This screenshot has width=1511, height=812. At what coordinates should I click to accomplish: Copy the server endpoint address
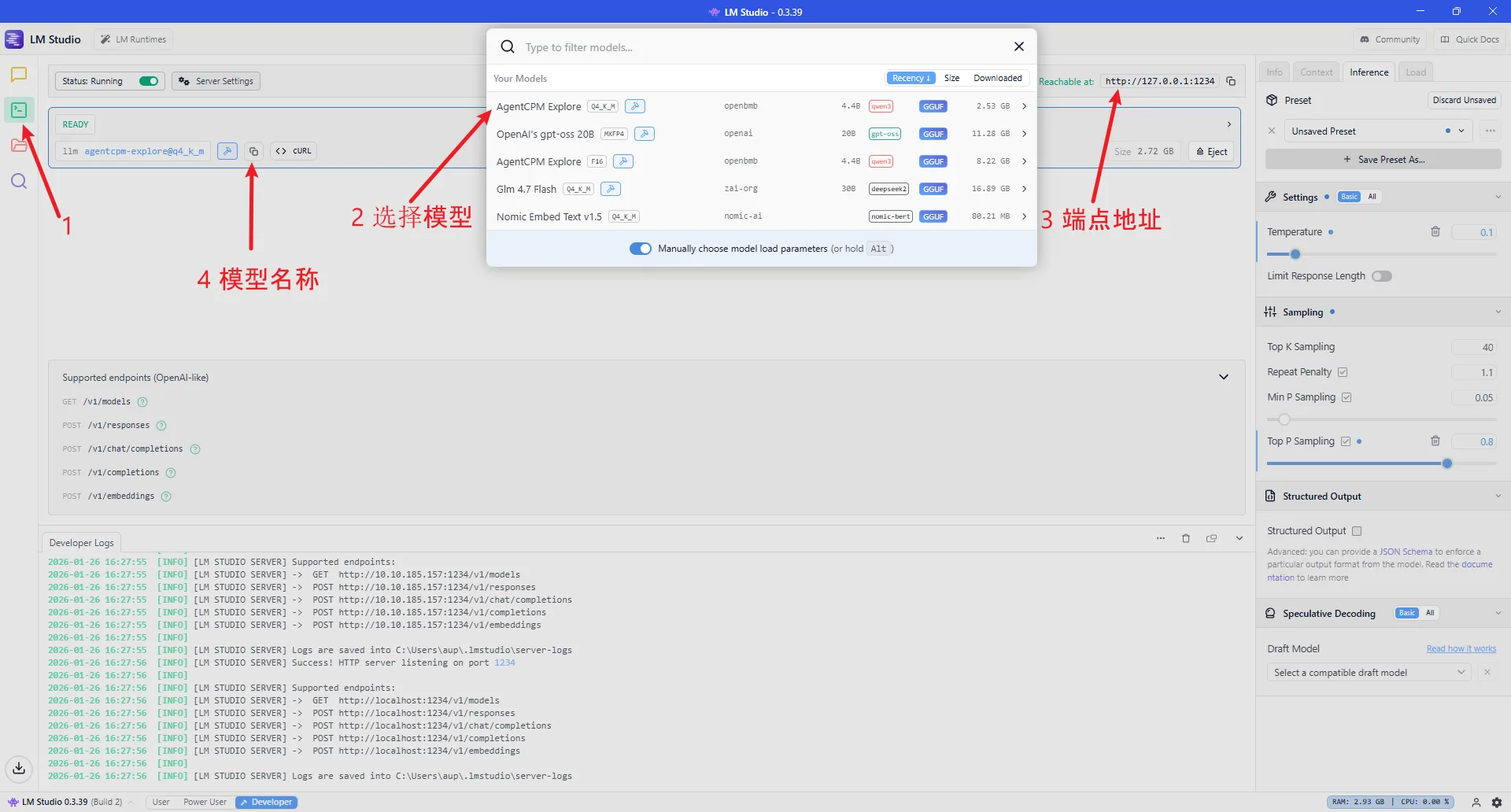1231,81
